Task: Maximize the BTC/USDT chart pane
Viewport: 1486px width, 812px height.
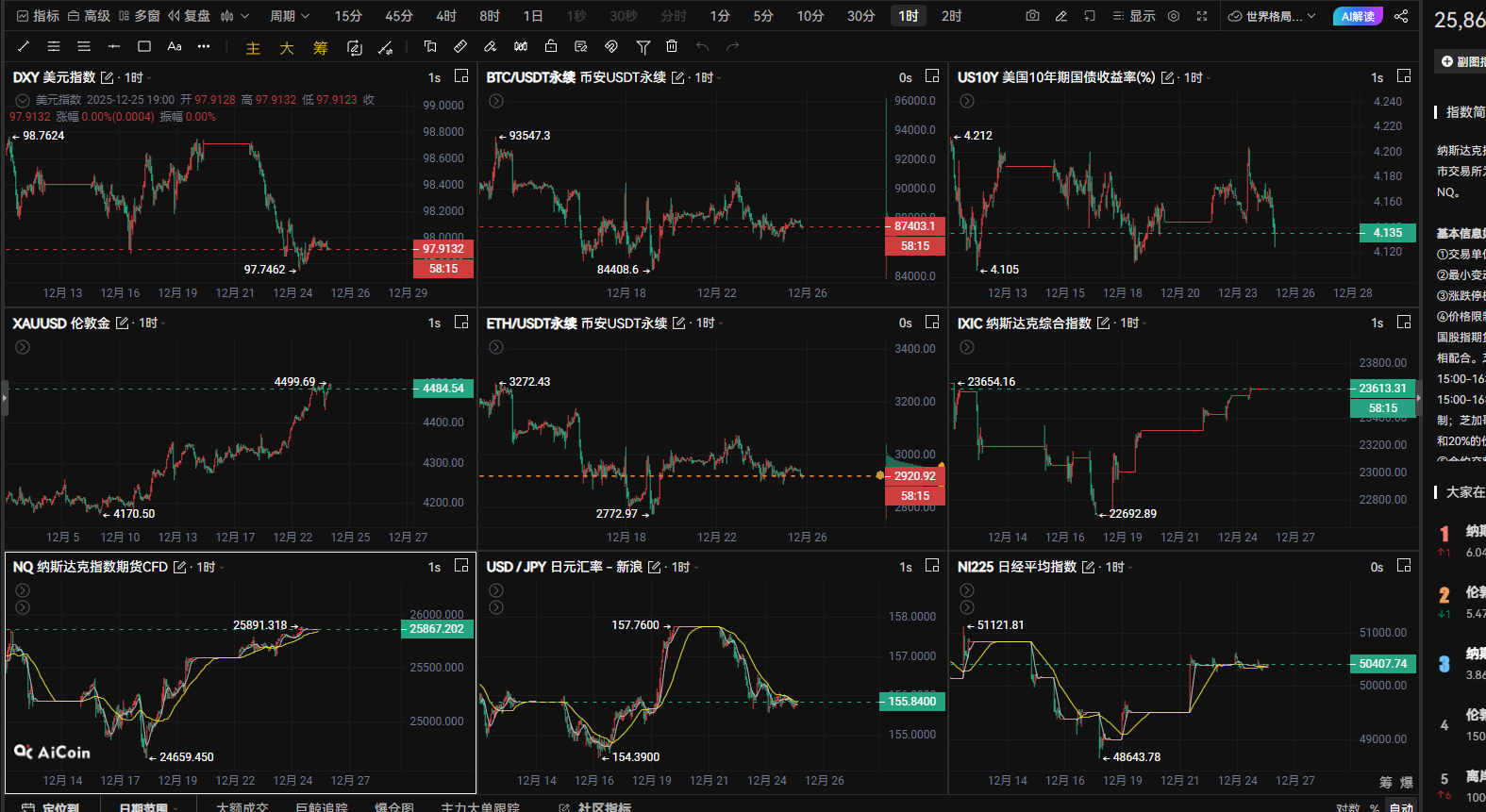Action: (932, 76)
